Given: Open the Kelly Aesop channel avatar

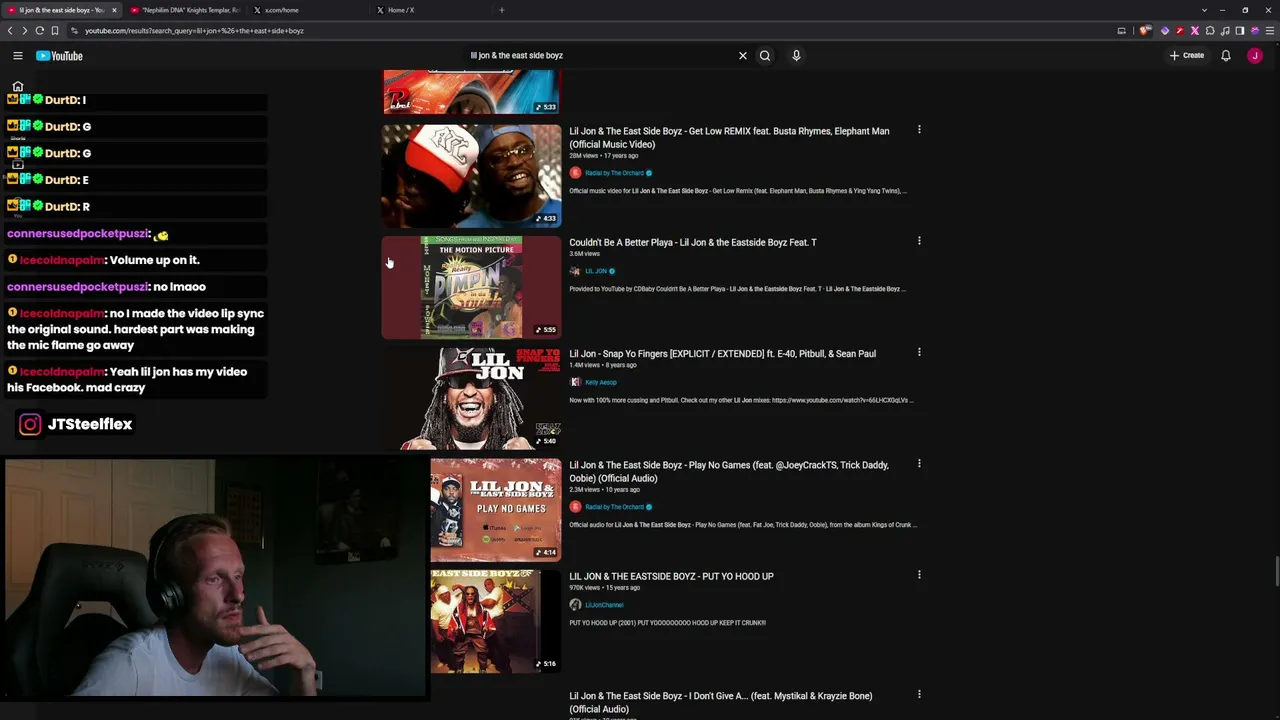Looking at the screenshot, I should pyautogui.click(x=575, y=382).
